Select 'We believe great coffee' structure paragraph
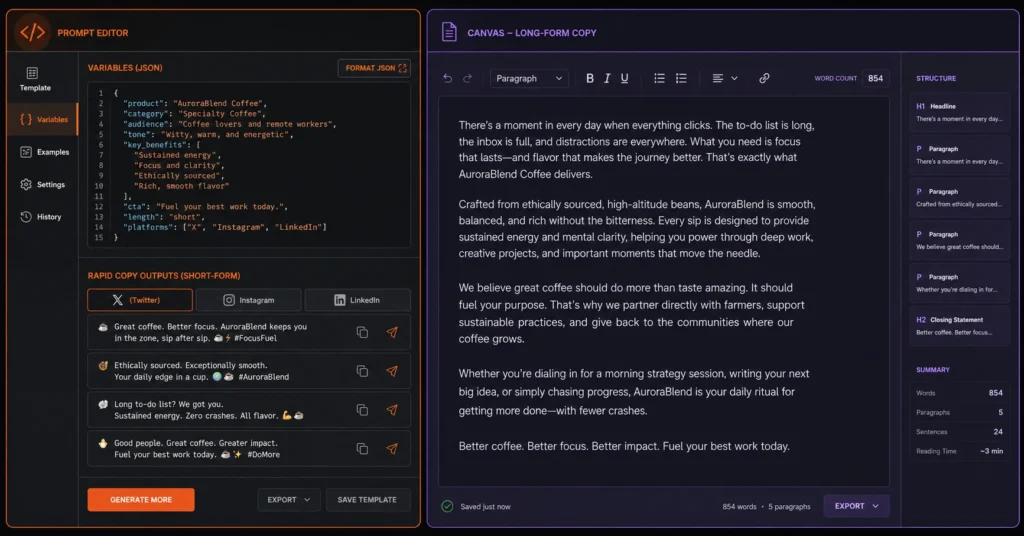The width and height of the screenshot is (1024, 536). coord(959,240)
